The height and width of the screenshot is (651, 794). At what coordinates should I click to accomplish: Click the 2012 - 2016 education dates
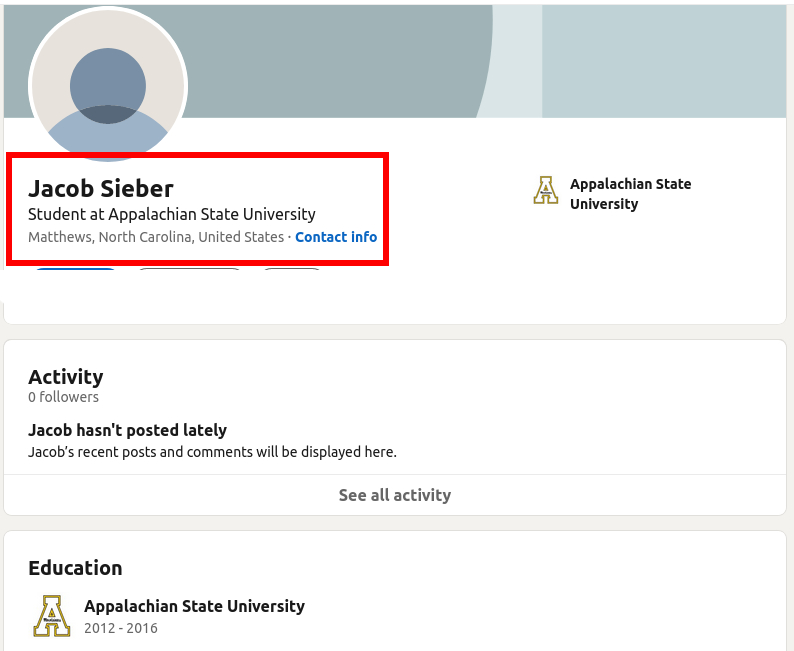pos(121,628)
